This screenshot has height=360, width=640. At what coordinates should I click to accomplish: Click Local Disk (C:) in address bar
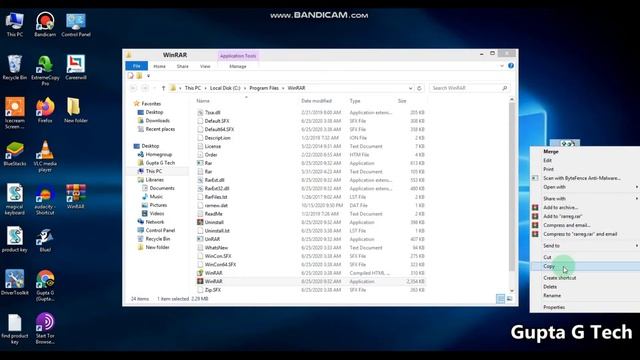click(x=225, y=88)
